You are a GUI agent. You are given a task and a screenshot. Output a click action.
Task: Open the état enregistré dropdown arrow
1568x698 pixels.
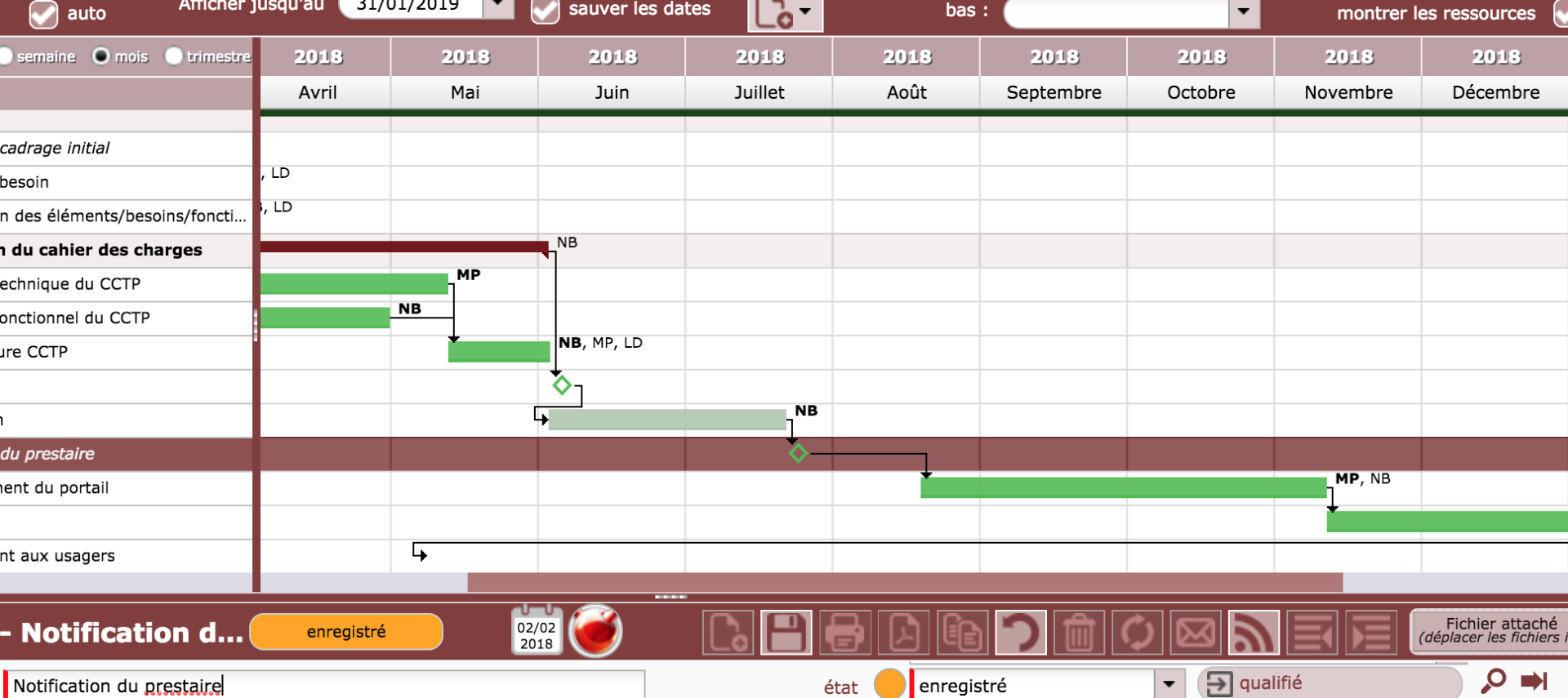[x=1169, y=684]
